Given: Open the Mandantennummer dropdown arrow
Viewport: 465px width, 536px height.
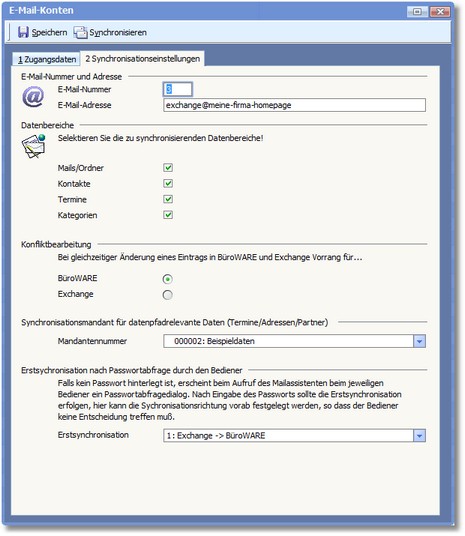Looking at the screenshot, I should coord(420,341).
